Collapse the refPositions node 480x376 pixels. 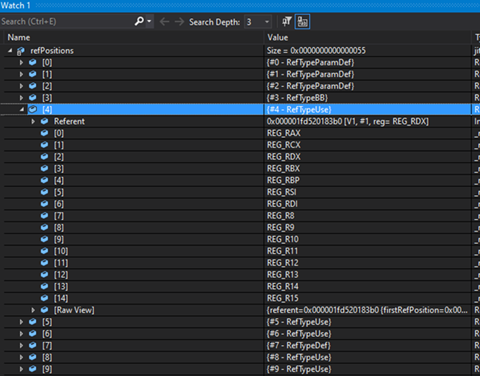pos(10,51)
